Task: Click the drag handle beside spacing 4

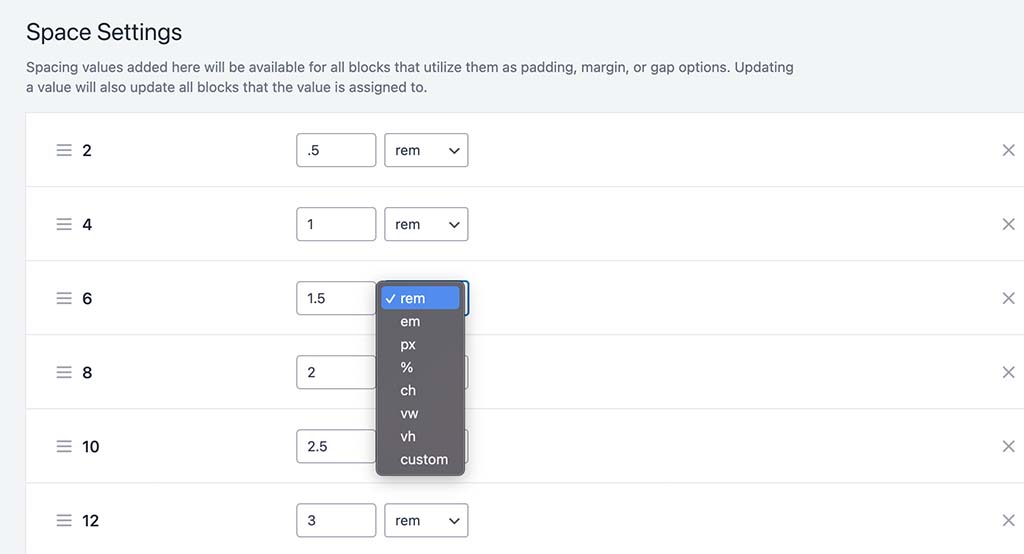Action: click(x=64, y=224)
